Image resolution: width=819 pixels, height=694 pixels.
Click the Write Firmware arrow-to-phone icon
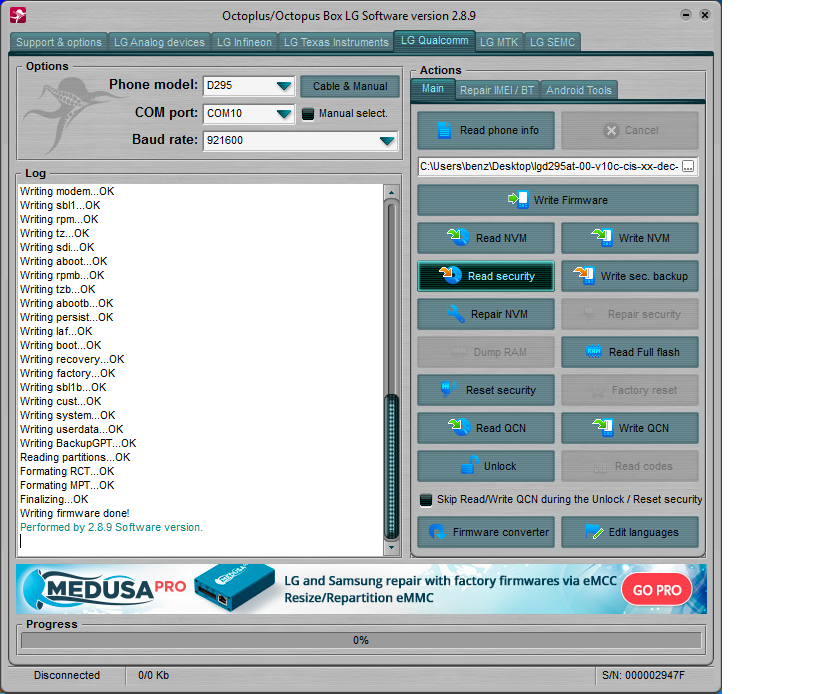[518, 199]
